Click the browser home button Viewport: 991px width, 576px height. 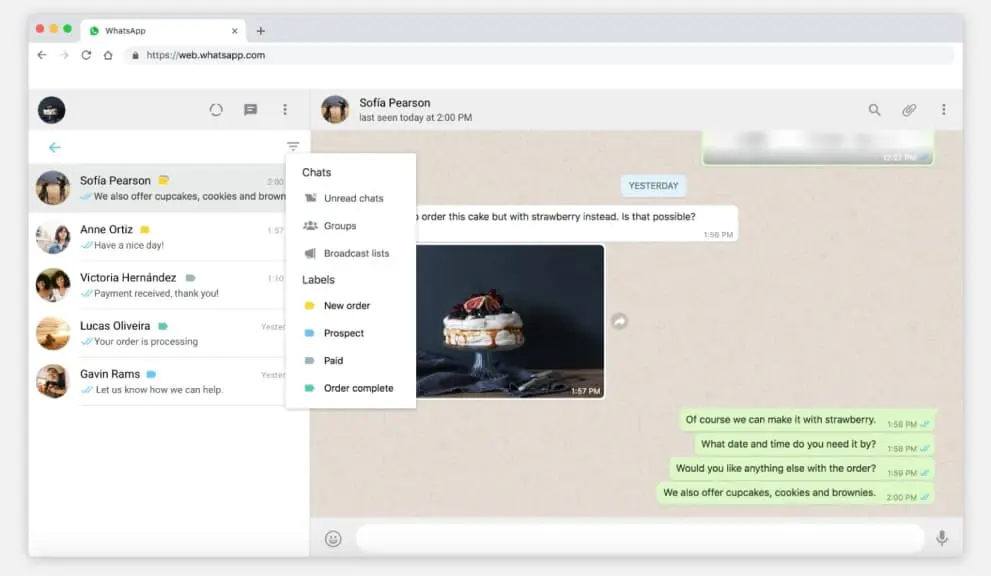click(108, 55)
